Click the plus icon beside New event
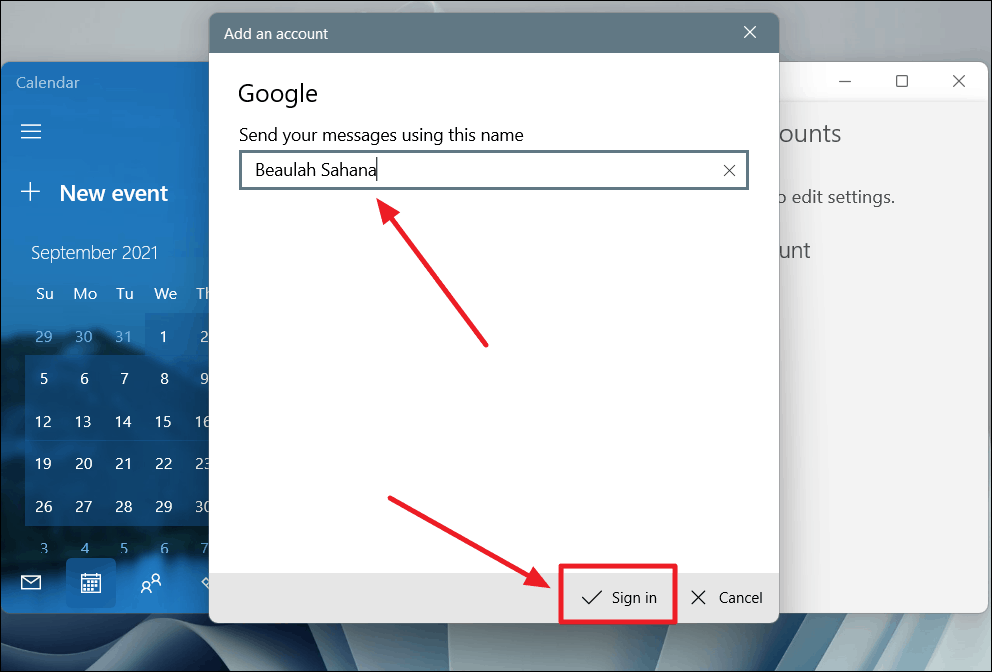992x672 pixels. 30,192
